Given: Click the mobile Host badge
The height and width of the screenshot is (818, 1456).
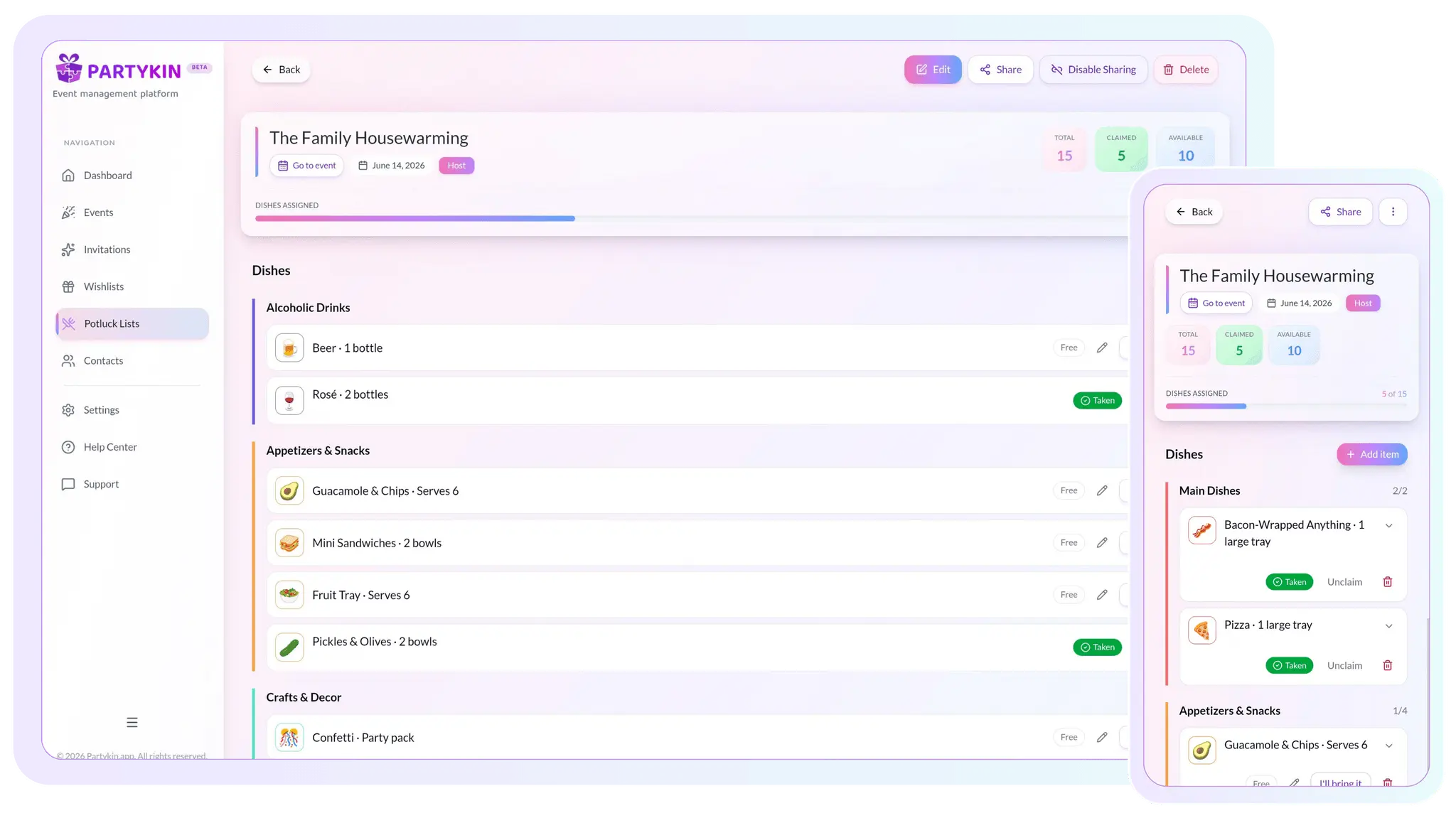Looking at the screenshot, I should pyautogui.click(x=1363, y=303).
